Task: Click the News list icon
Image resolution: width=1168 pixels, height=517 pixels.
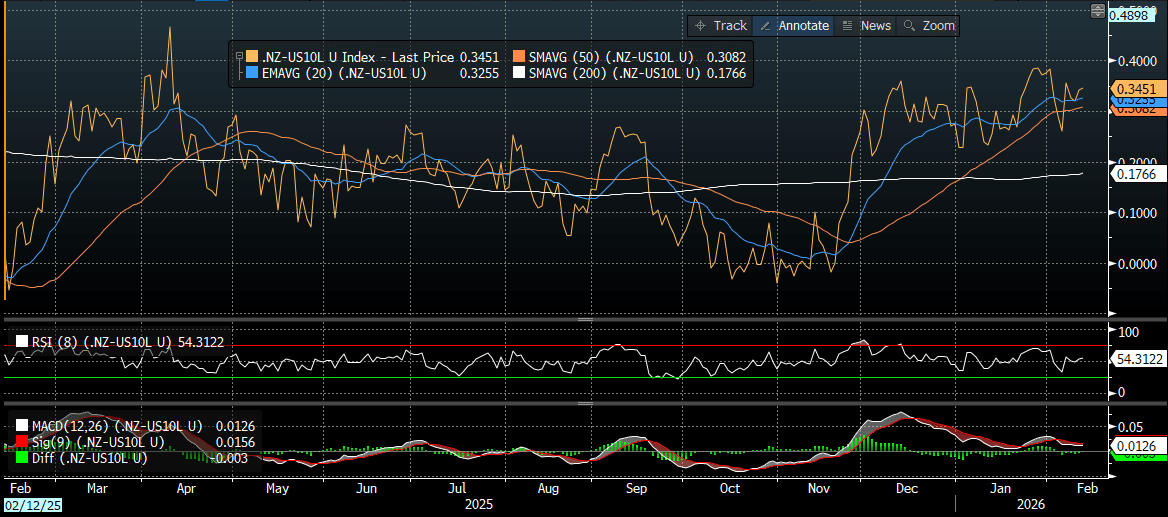Action: point(847,26)
